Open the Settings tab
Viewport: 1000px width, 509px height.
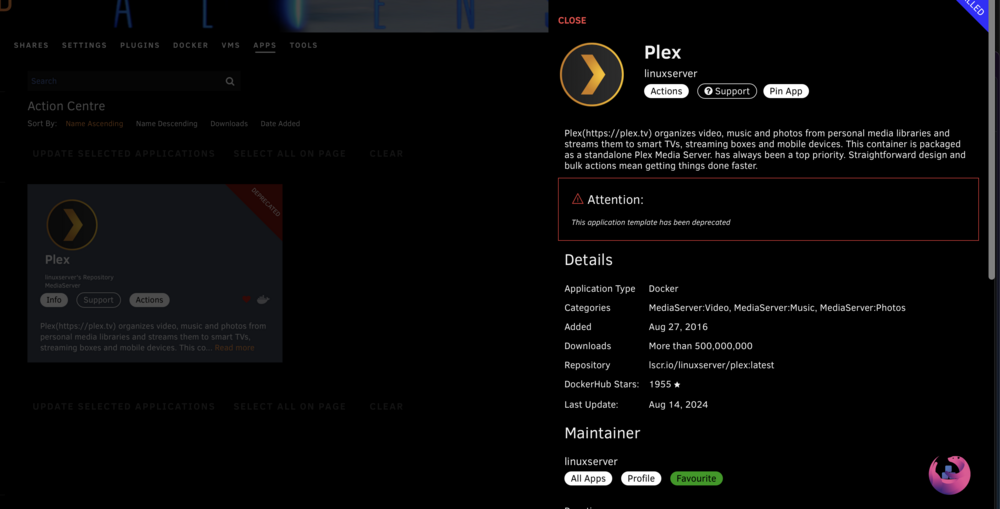click(x=84, y=45)
